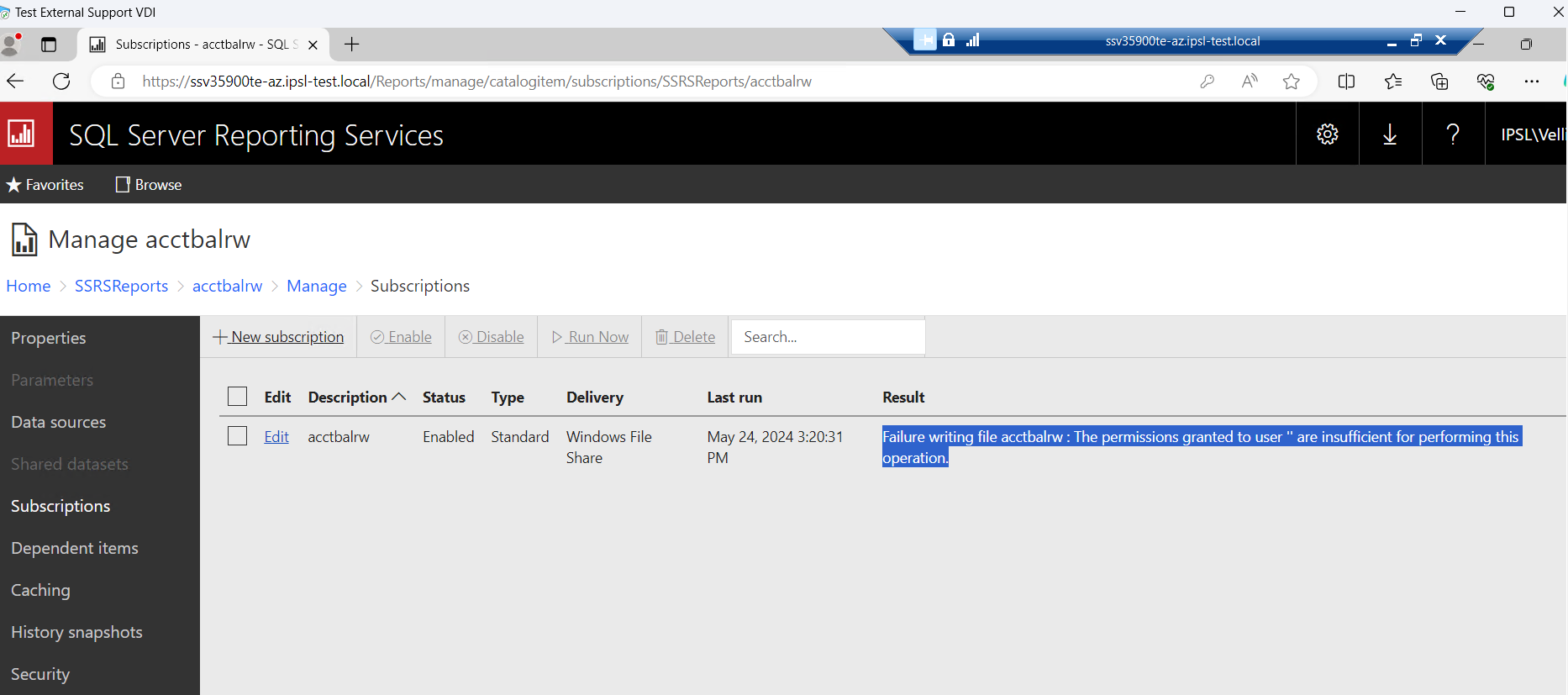This screenshot has height=695, width=1568.
Task: View site information lock icon
Action: pyautogui.click(x=118, y=82)
